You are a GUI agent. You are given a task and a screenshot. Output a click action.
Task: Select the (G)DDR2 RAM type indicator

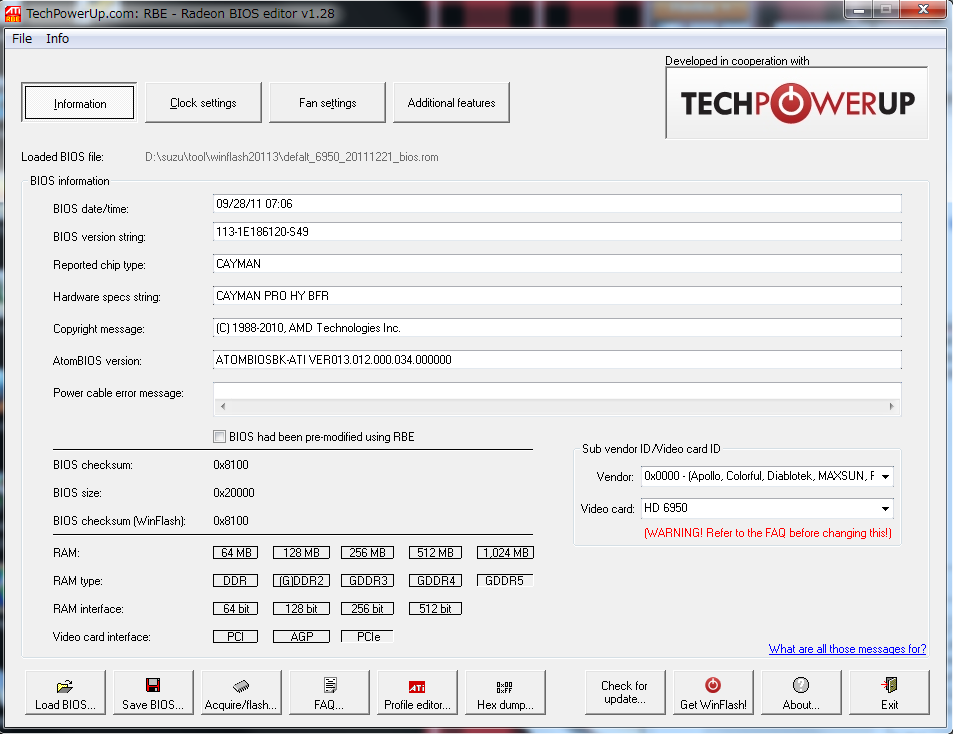coord(301,580)
